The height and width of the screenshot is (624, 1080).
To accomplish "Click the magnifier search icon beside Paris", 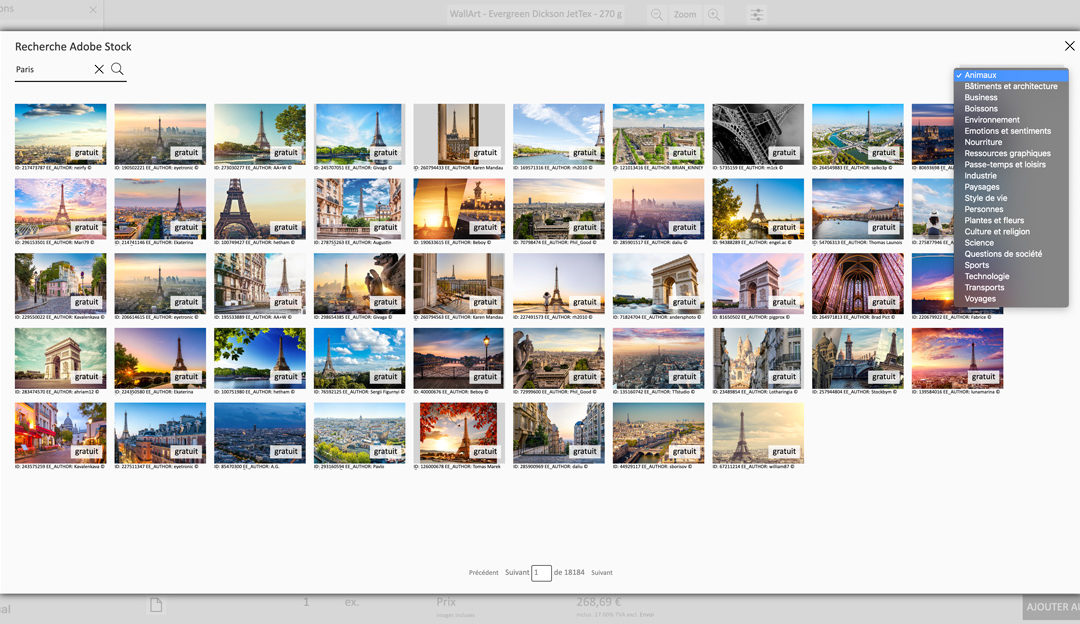I will point(117,69).
